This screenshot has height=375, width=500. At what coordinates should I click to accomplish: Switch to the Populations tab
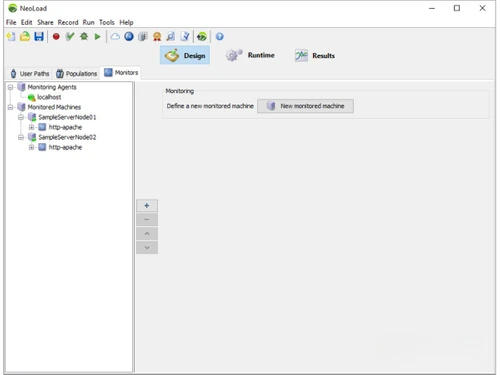77,73
